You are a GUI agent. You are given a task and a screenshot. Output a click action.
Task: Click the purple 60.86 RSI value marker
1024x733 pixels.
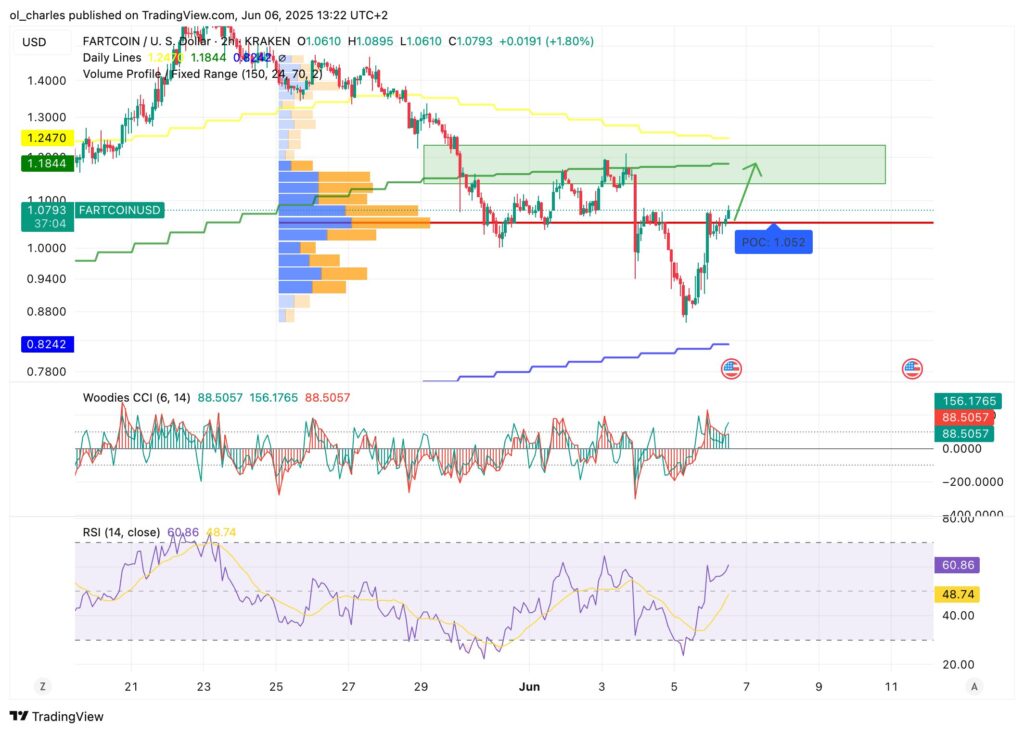tap(957, 565)
